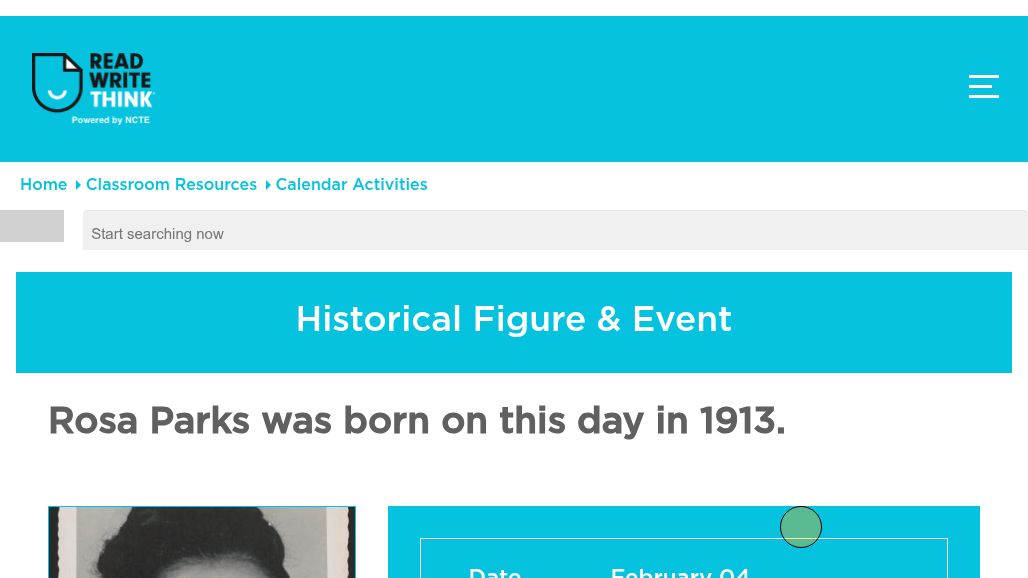Select the February 04 date value
The height and width of the screenshot is (578, 1028).
pyautogui.click(x=680, y=571)
